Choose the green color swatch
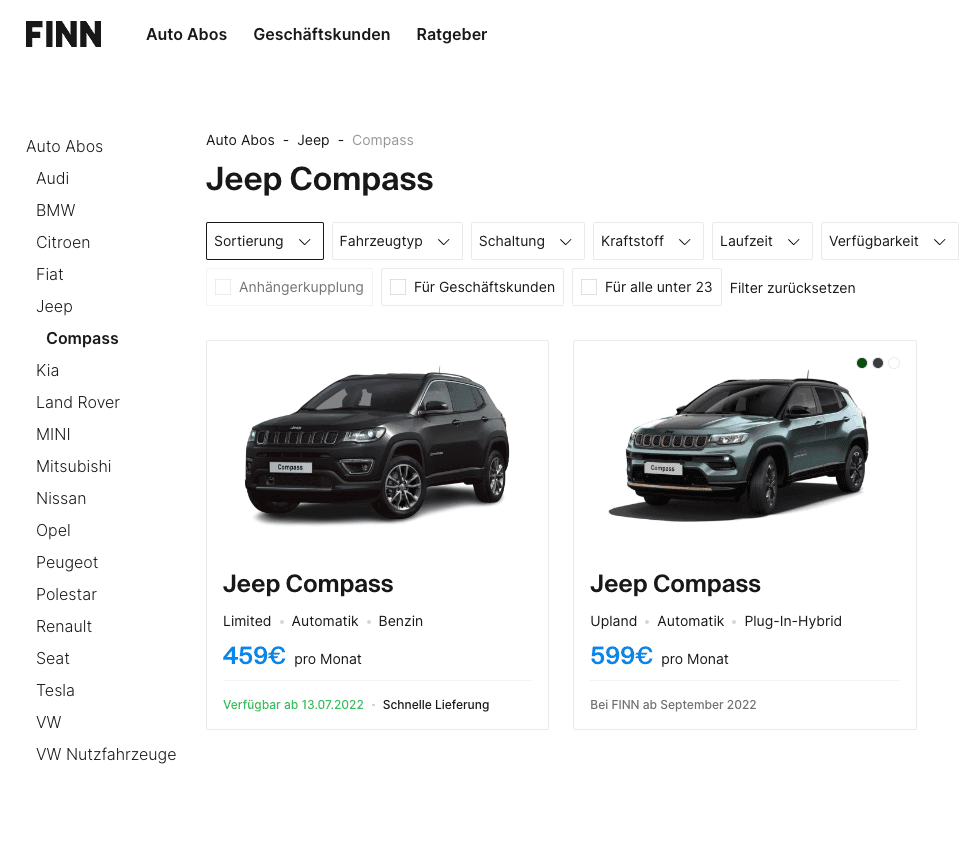Image resolution: width=964 pixels, height=860 pixels. pyautogui.click(x=862, y=363)
